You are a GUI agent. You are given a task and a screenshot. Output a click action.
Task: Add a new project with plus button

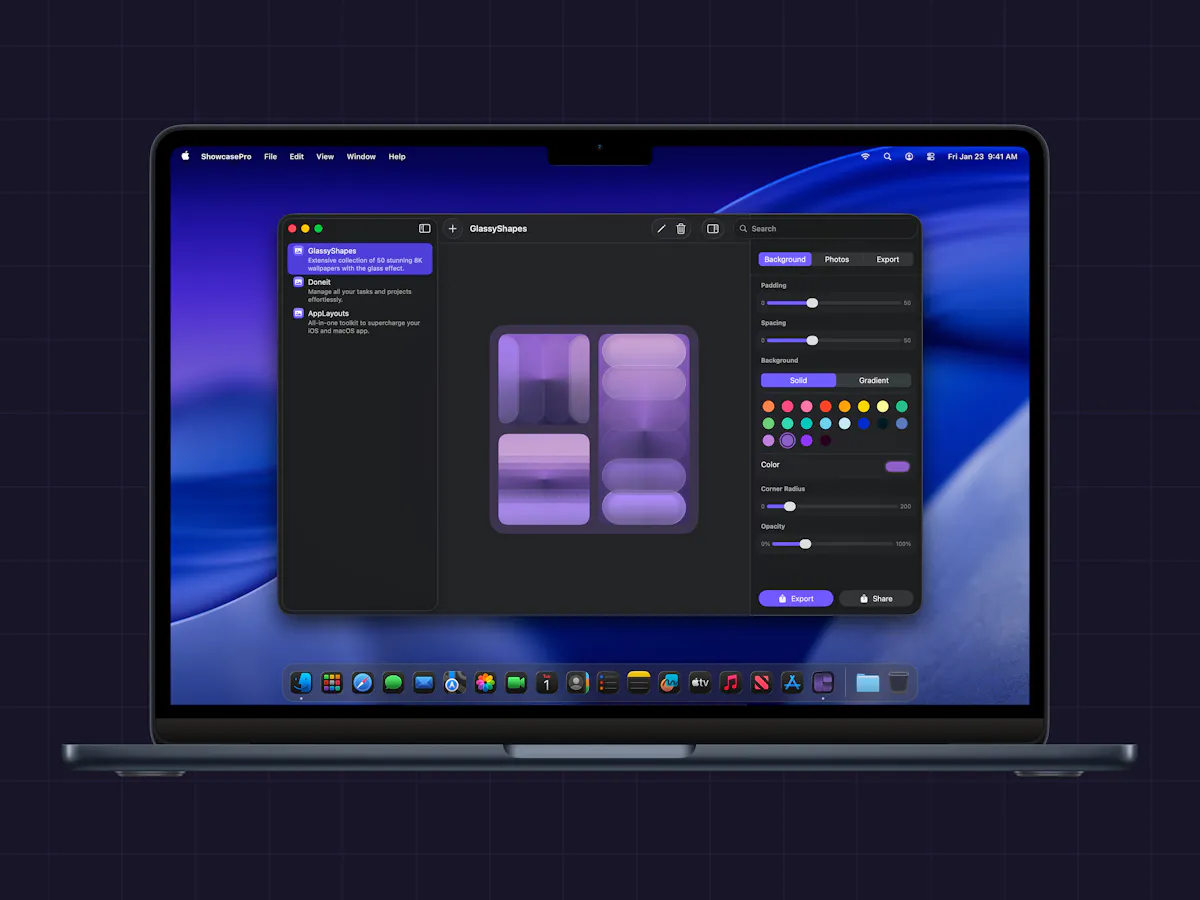tap(452, 229)
